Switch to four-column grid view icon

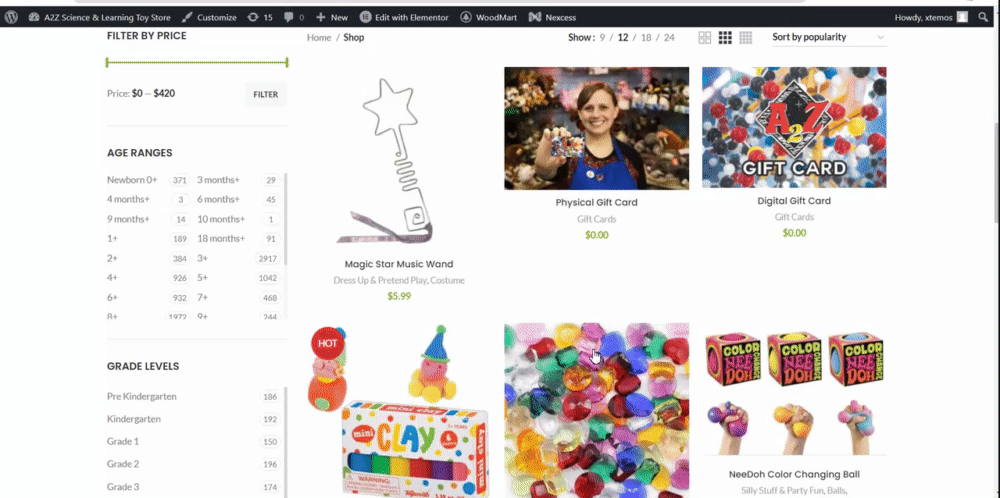(x=746, y=38)
